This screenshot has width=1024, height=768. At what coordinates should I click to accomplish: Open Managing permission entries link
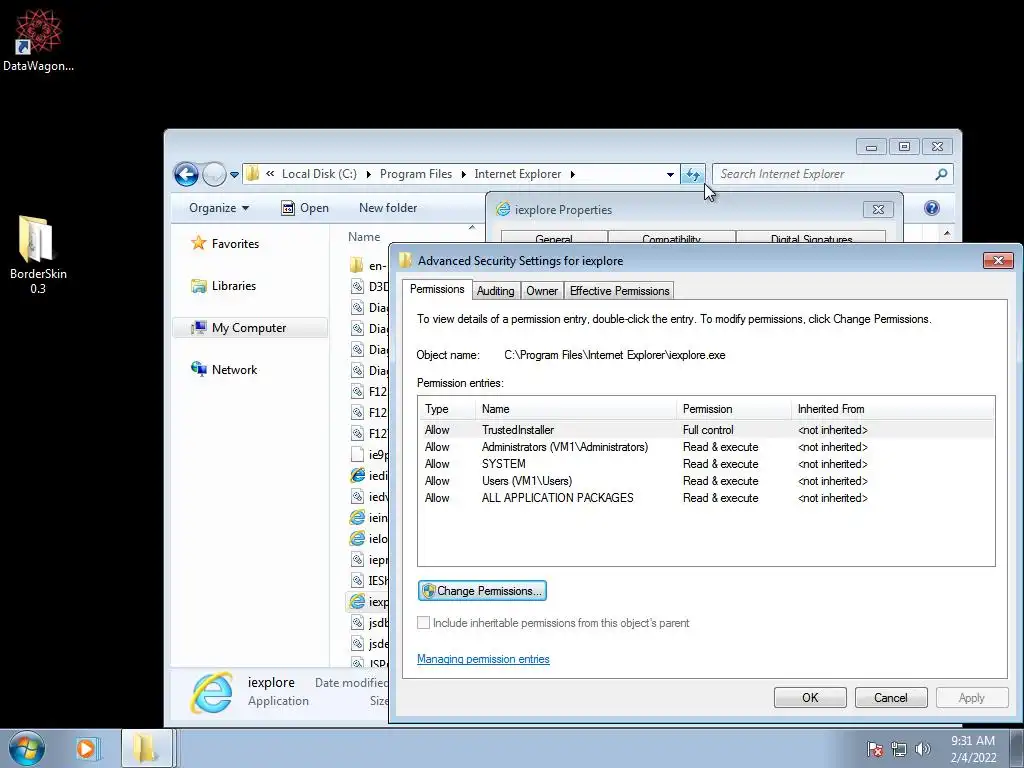483,659
